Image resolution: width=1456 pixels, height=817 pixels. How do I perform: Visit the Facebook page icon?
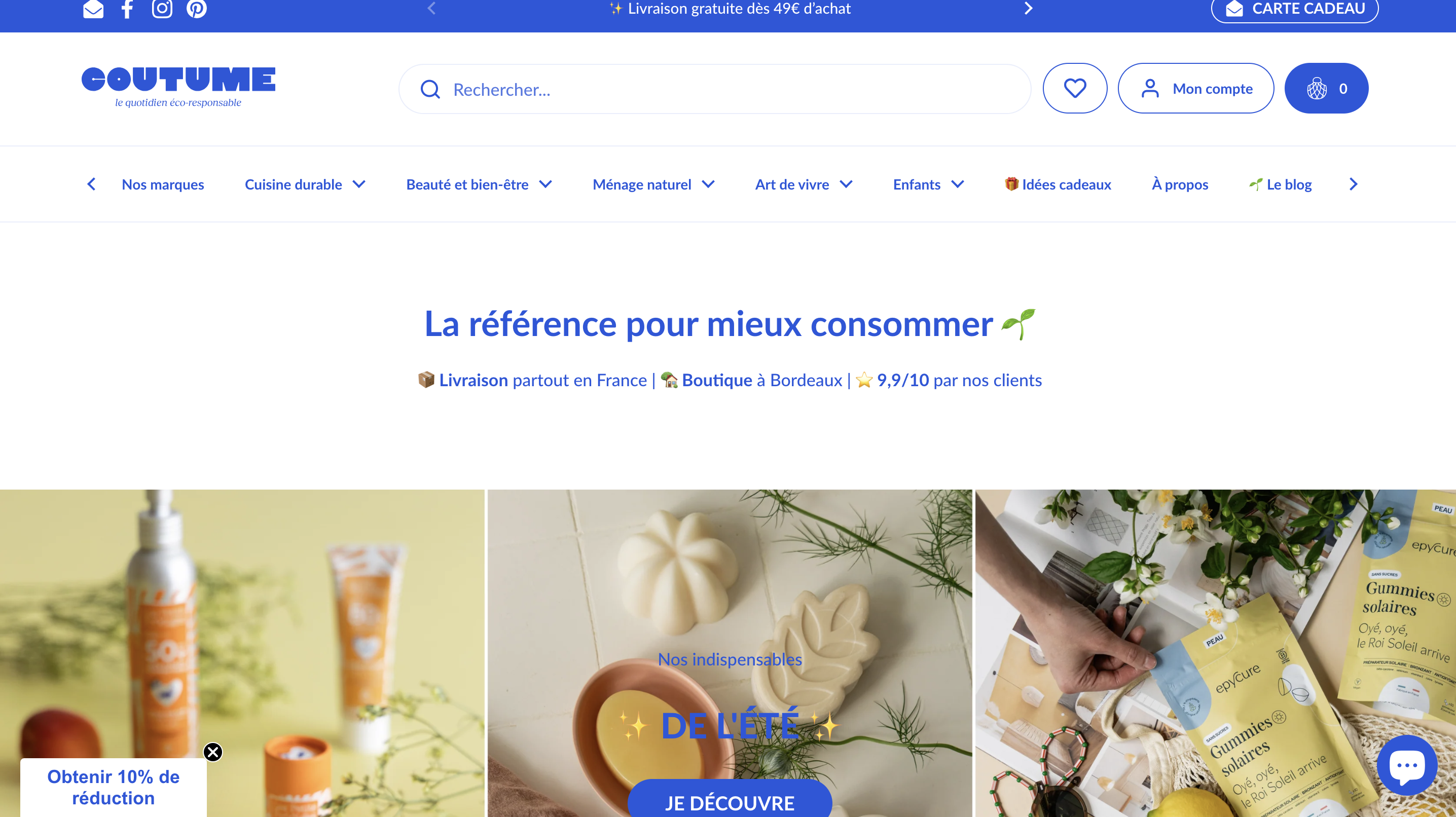coord(128,9)
